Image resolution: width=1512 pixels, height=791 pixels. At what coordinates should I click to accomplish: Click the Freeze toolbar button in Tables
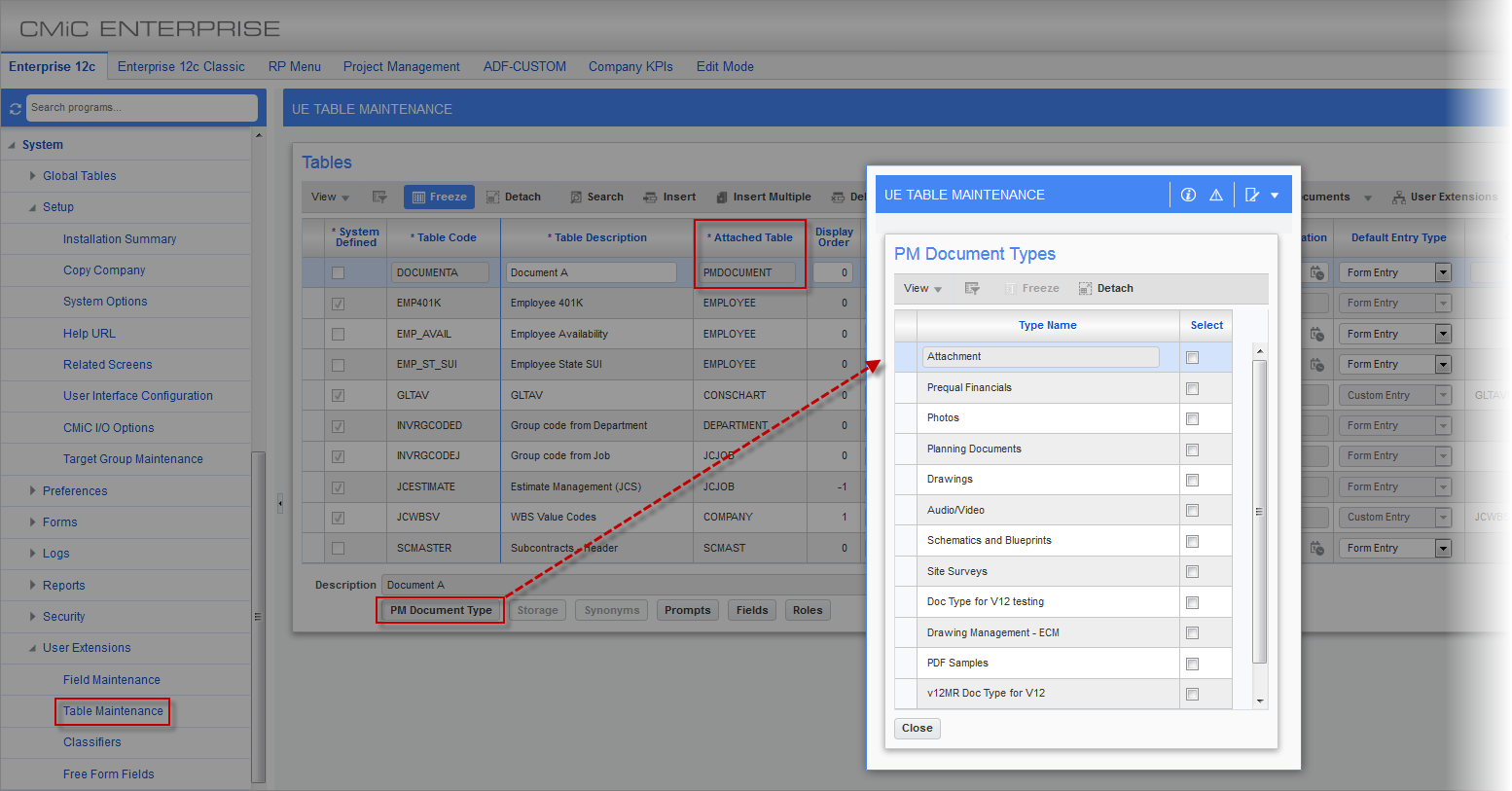point(439,197)
